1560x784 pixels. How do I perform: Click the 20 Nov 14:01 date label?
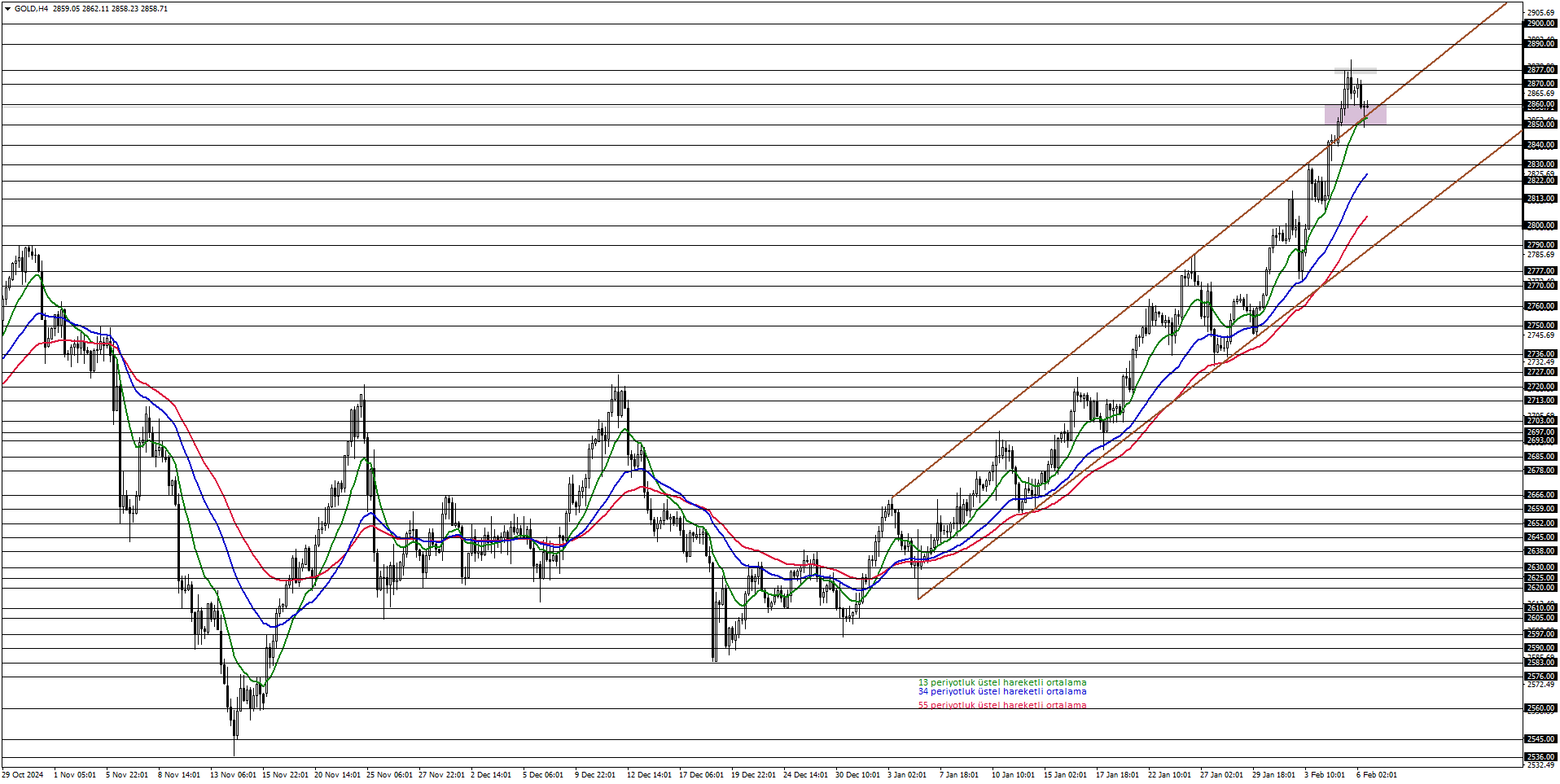point(337,775)
